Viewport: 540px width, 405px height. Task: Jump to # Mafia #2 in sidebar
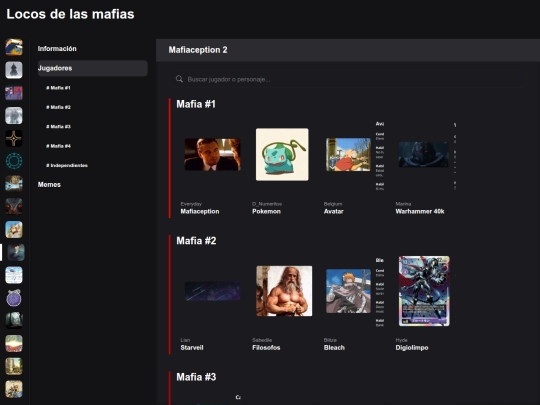click(x=58, y=107)
